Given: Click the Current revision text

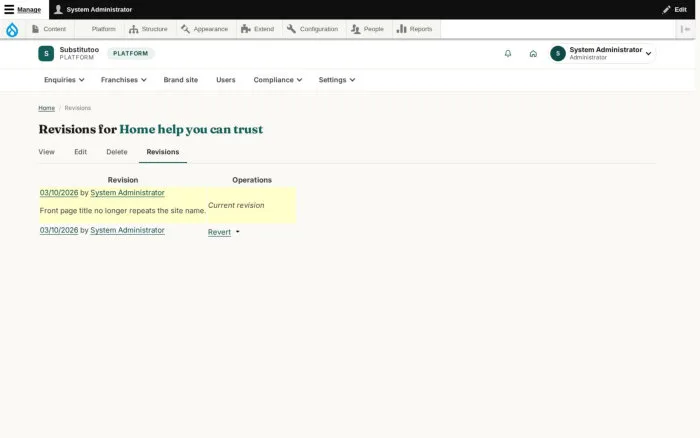Looking at the screenshot, I should click(x=236, y=205).
